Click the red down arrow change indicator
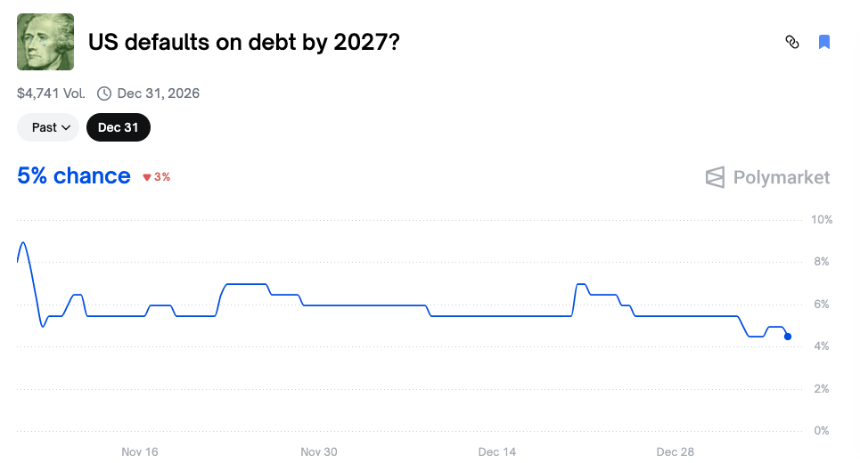 coord(146,177)
